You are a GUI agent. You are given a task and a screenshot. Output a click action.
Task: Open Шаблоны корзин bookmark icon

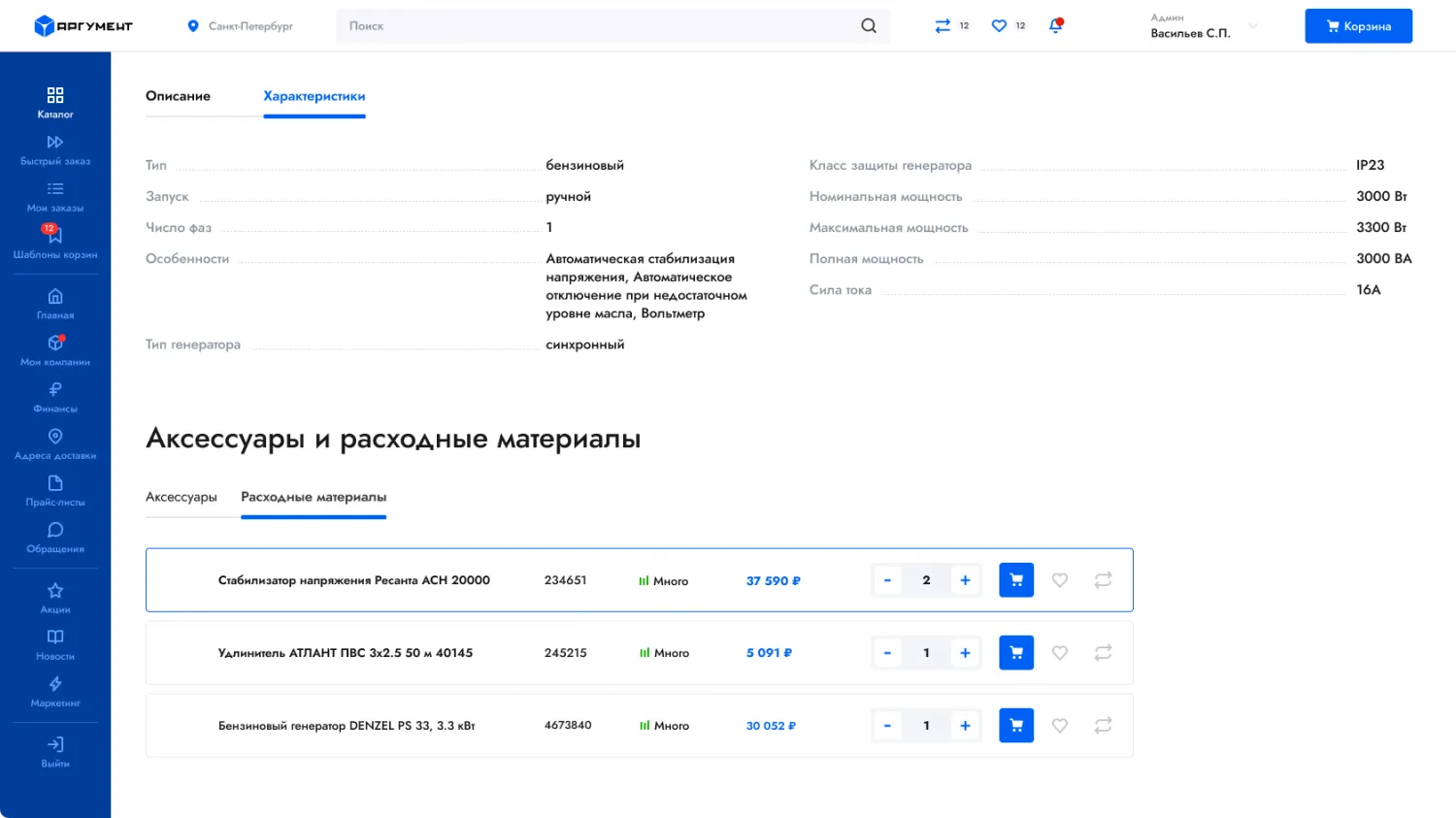tap(55, 236)
